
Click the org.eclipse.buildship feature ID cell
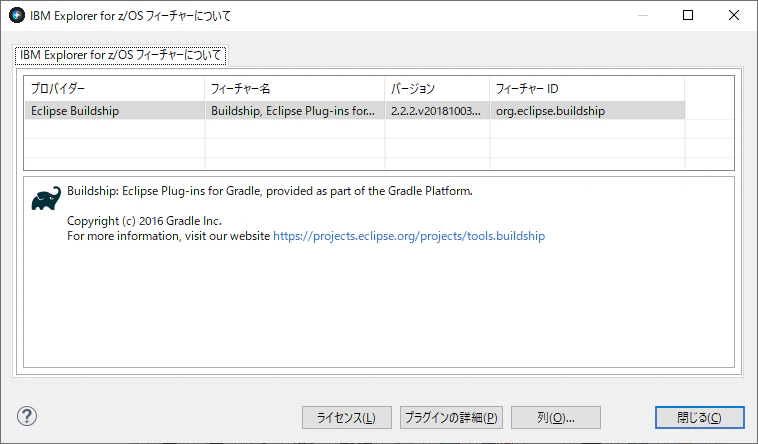pos(587,111)
